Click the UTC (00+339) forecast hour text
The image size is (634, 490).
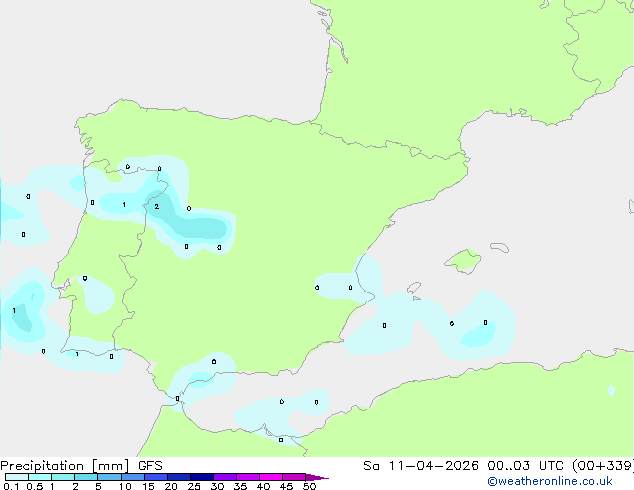(x=586, y=466)
